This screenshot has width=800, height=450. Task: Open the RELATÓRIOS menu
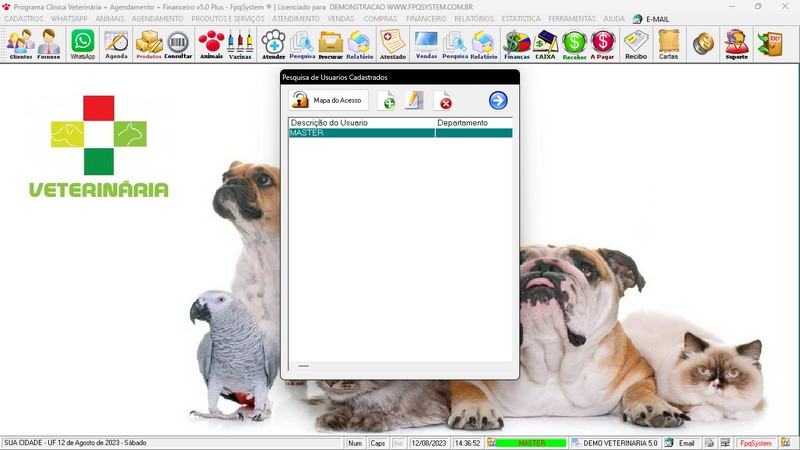[474, 19]
